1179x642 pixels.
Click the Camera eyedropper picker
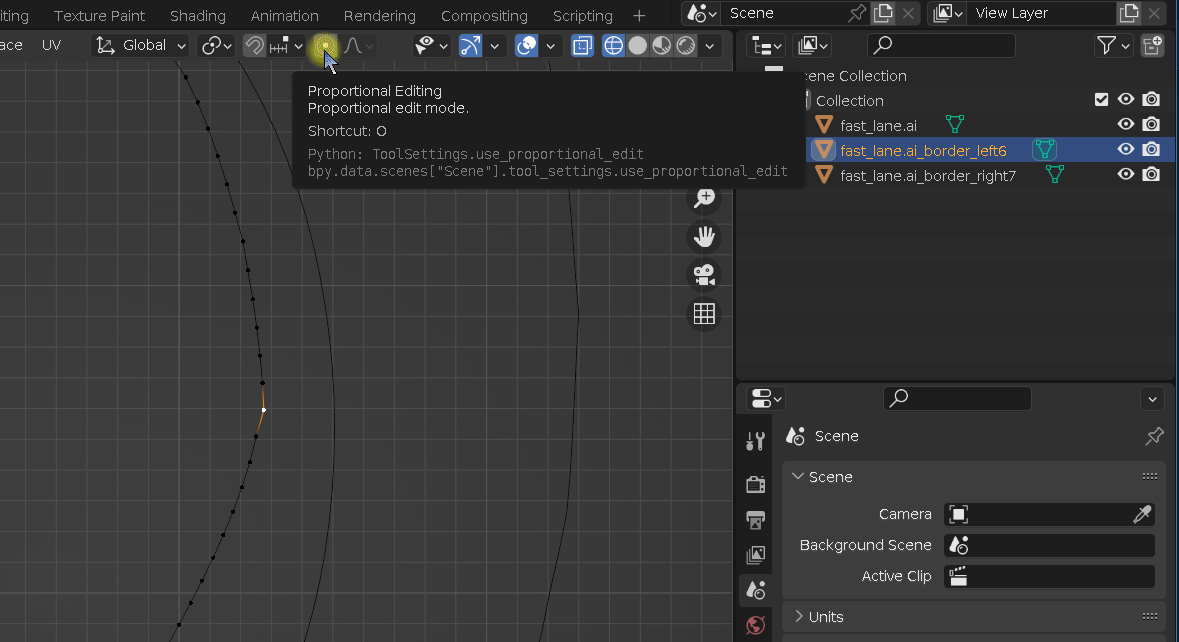(x=1141, y=514)
